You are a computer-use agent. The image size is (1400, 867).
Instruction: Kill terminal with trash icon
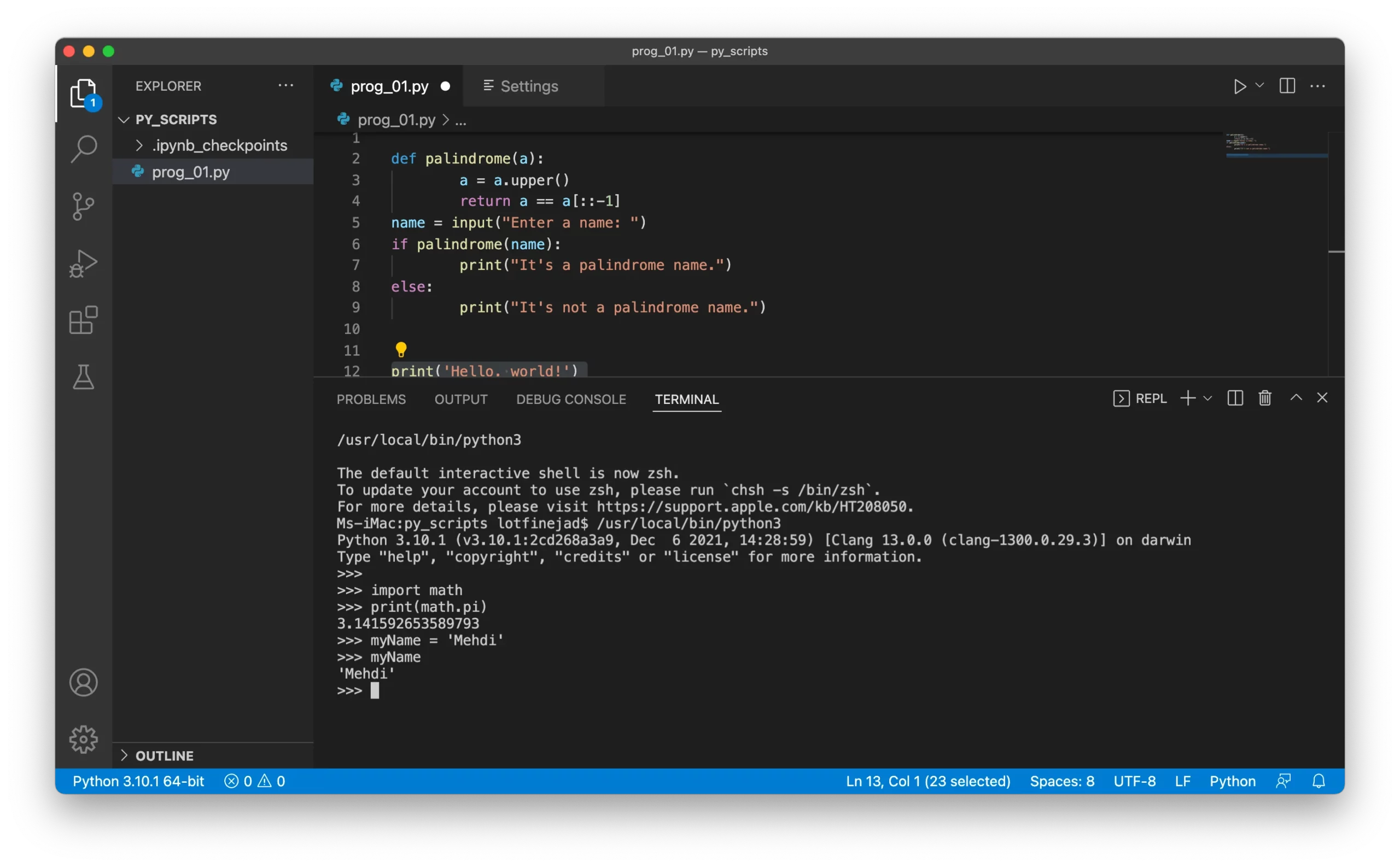pyautogui.click(x=1264, y=398)
